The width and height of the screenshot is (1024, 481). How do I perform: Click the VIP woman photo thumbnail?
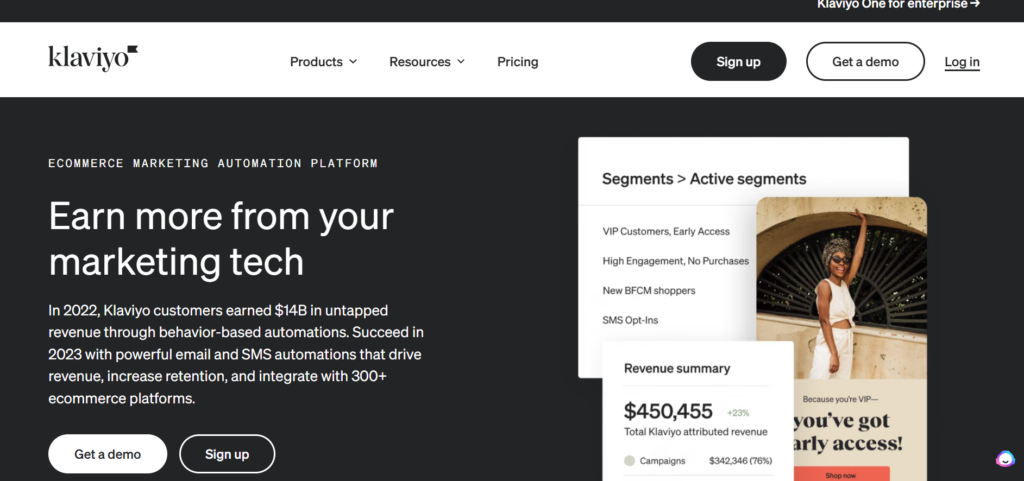[841, 288]
